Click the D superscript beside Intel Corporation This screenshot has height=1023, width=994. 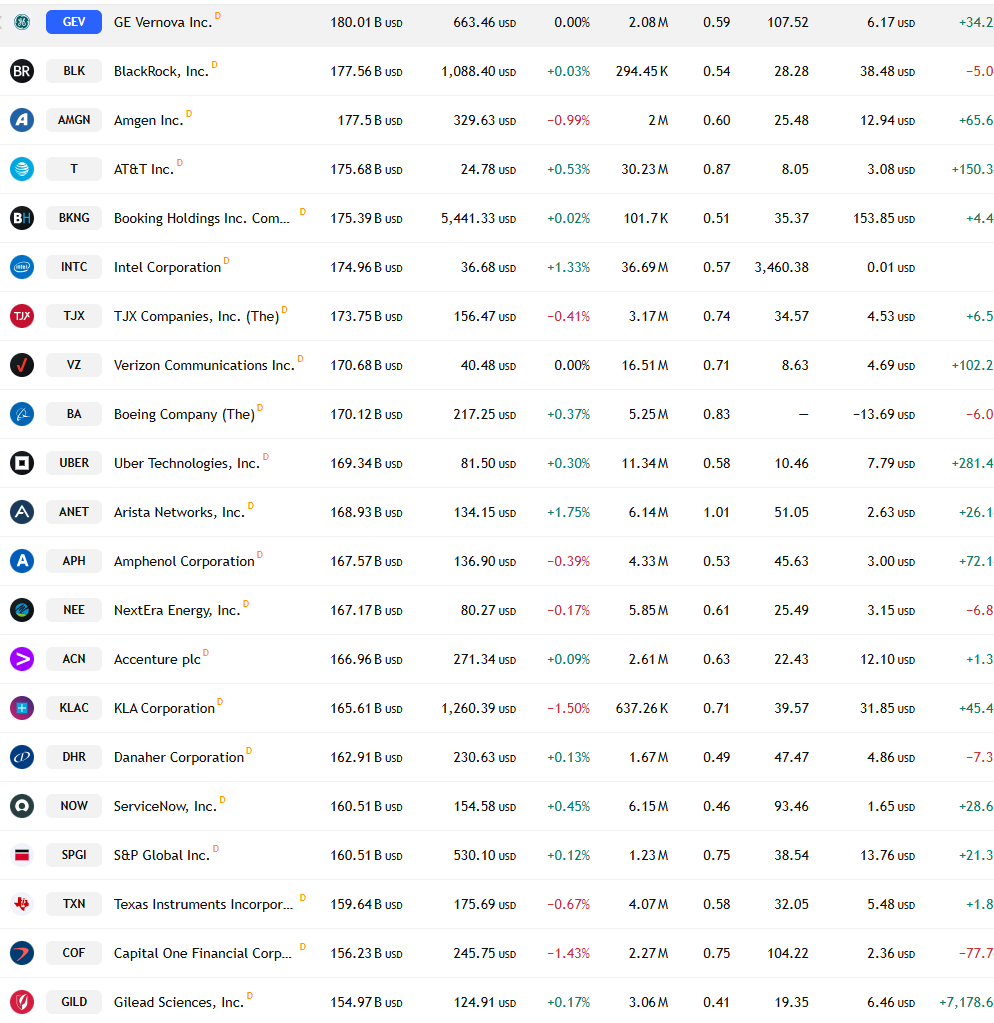point(226,261)
